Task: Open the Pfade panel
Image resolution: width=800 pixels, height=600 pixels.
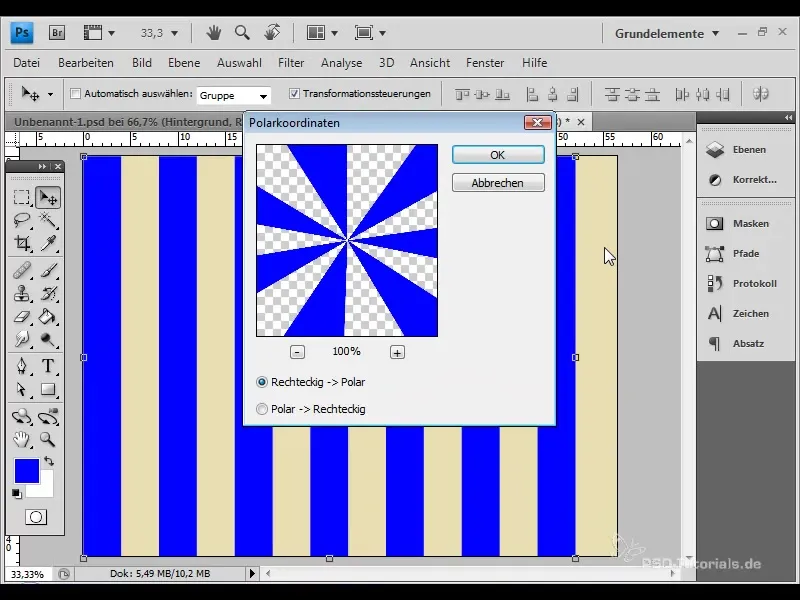Action: pyautogui.click(x=732, y=254)
